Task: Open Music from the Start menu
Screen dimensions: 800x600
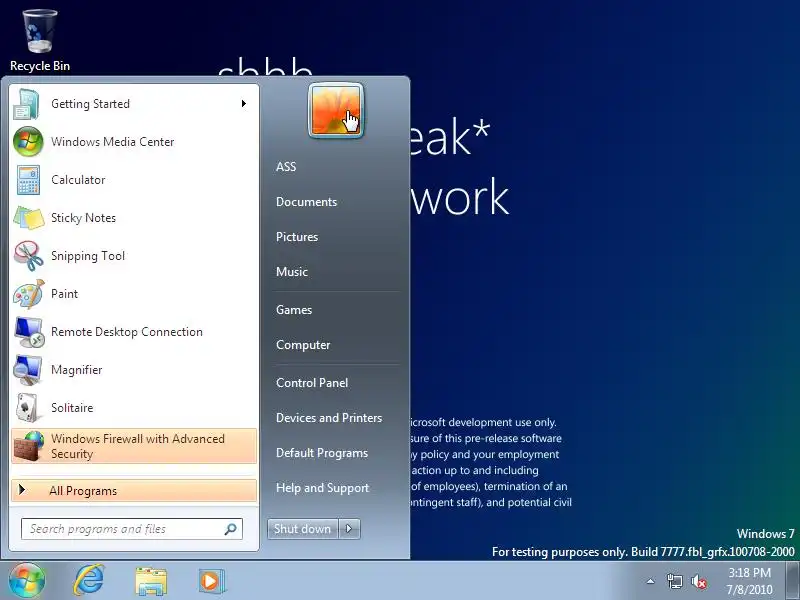Action: [x=292, y=272]
